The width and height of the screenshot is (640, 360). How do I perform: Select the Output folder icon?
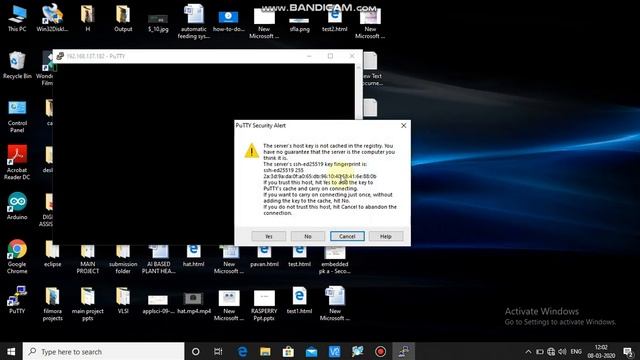point(123,18)
